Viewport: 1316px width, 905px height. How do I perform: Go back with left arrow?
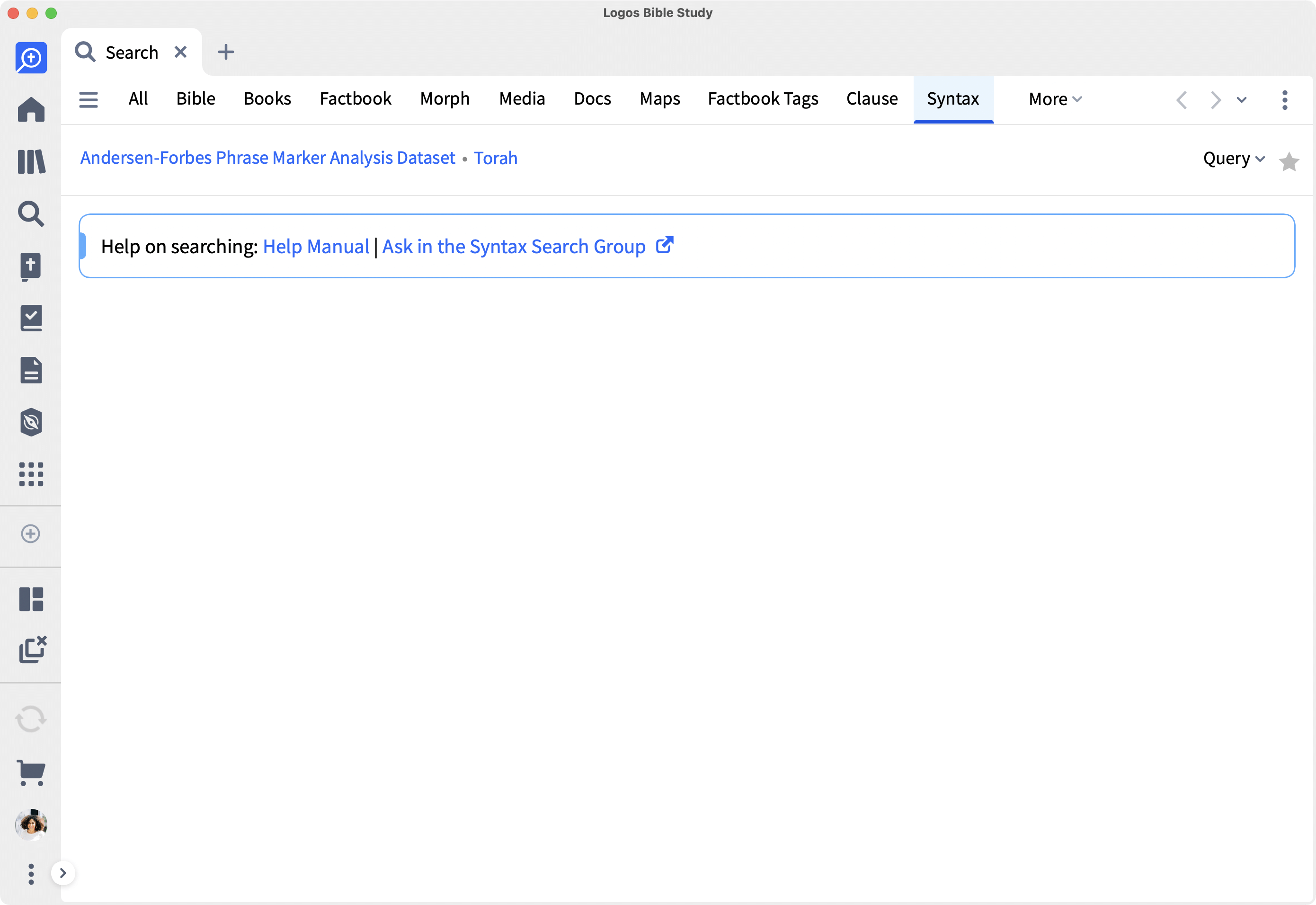pyautogui.click(x=1182, y=100)
